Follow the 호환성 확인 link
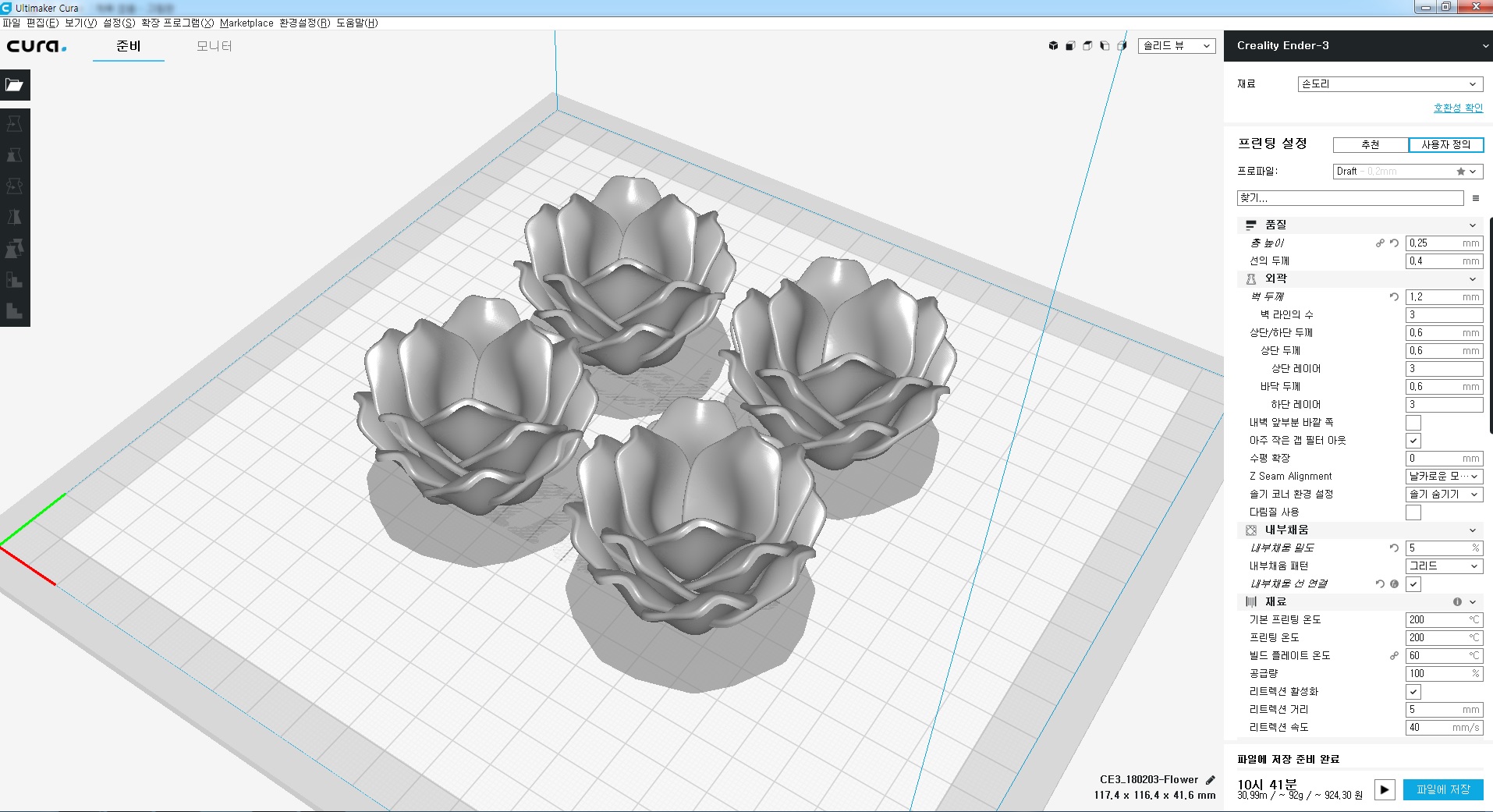The height and width of the screenshot is (812, 1493). click(1458, 108)
